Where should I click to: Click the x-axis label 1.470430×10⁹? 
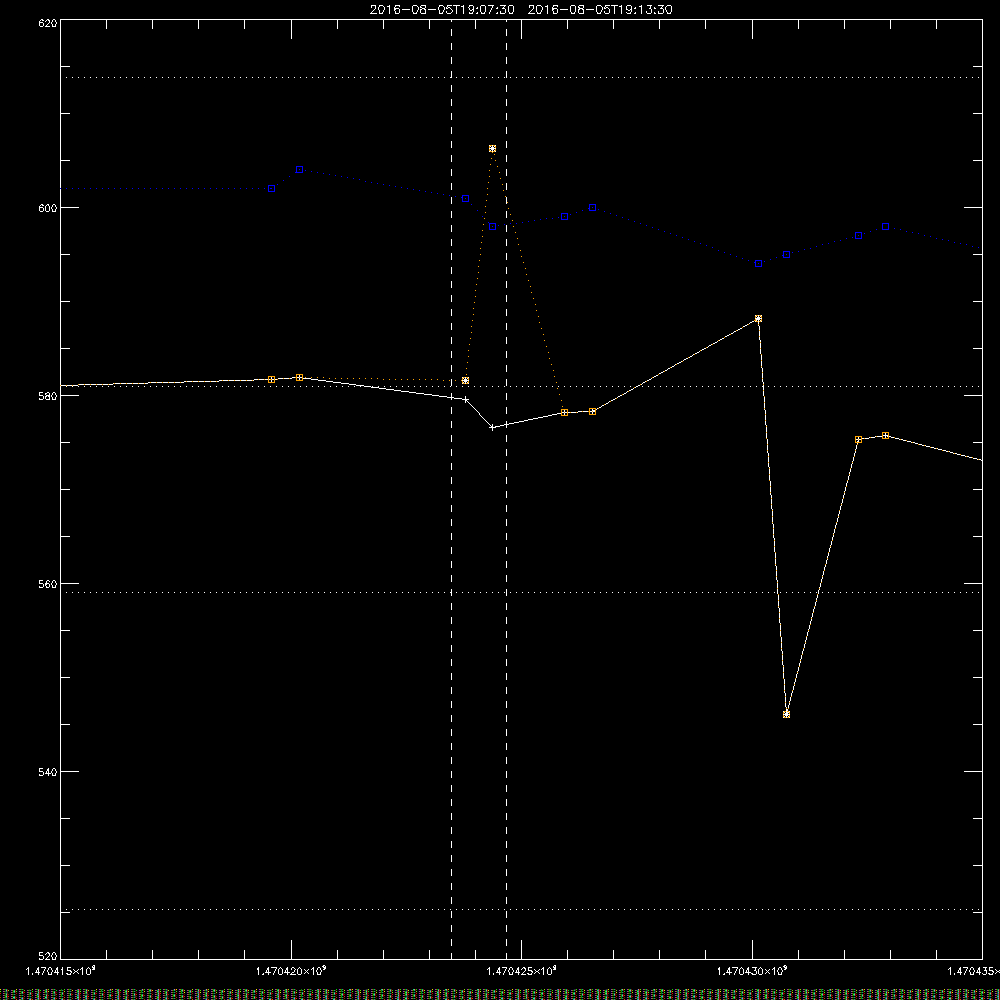click(x=753, y=971)
